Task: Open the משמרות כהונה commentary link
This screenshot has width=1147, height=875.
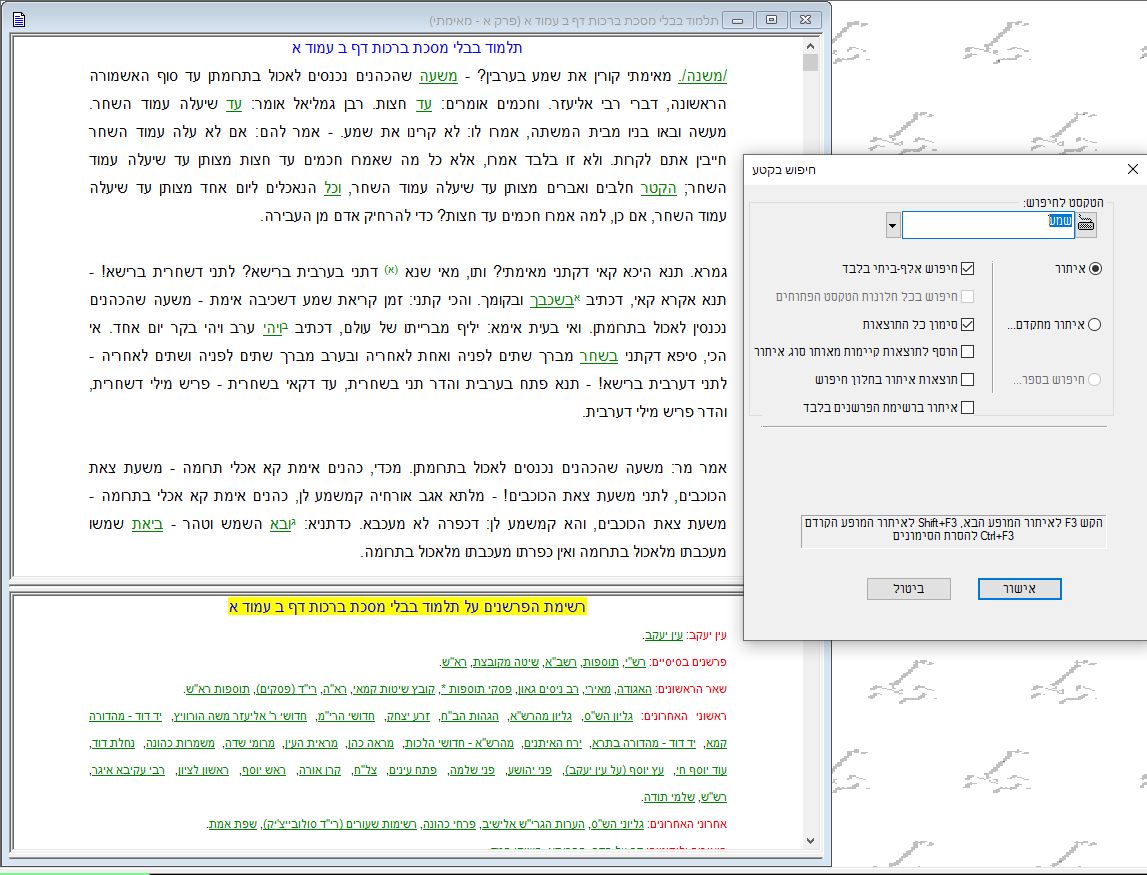Action: tap(180, 743)
